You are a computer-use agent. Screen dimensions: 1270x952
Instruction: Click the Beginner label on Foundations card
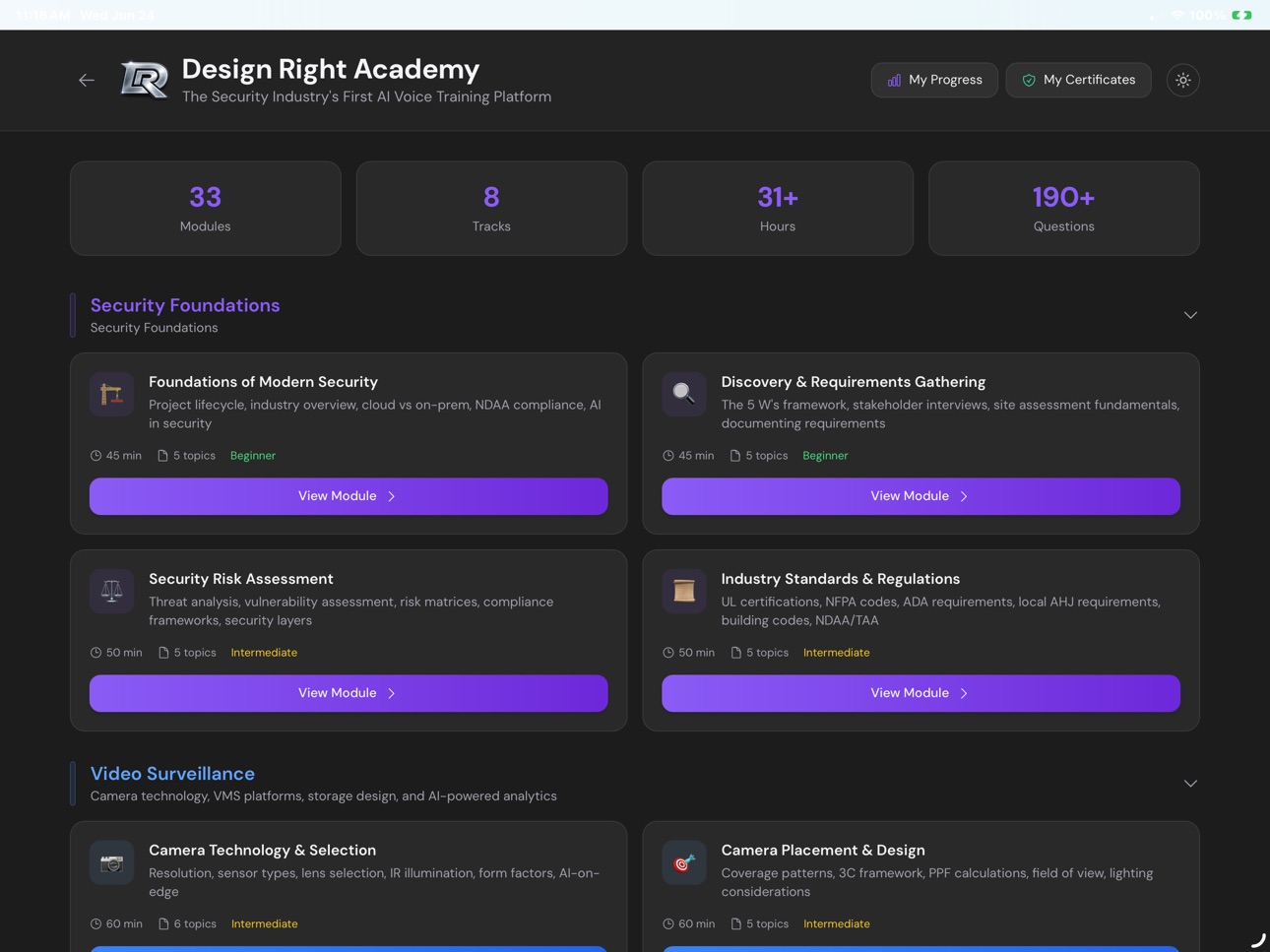[x=253, y=456]
